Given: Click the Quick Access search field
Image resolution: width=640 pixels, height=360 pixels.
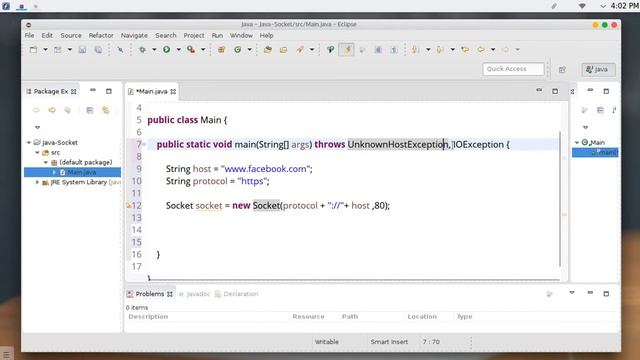Looking at the screenshot, I should [513, 69].
